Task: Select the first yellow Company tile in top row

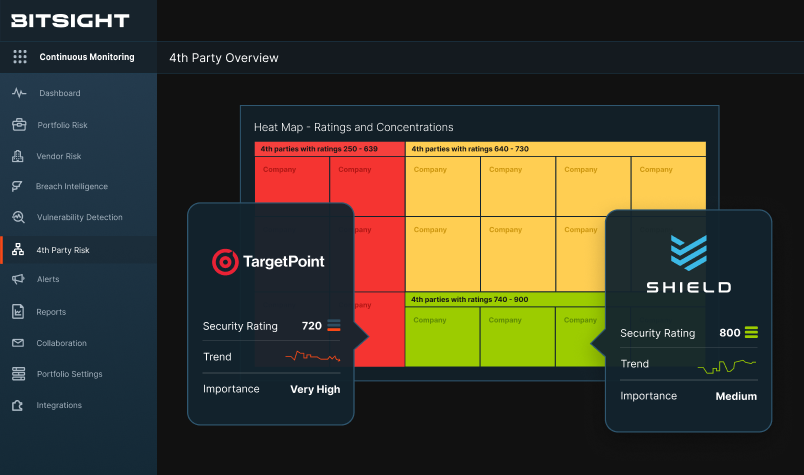Action: click(443, 186)
